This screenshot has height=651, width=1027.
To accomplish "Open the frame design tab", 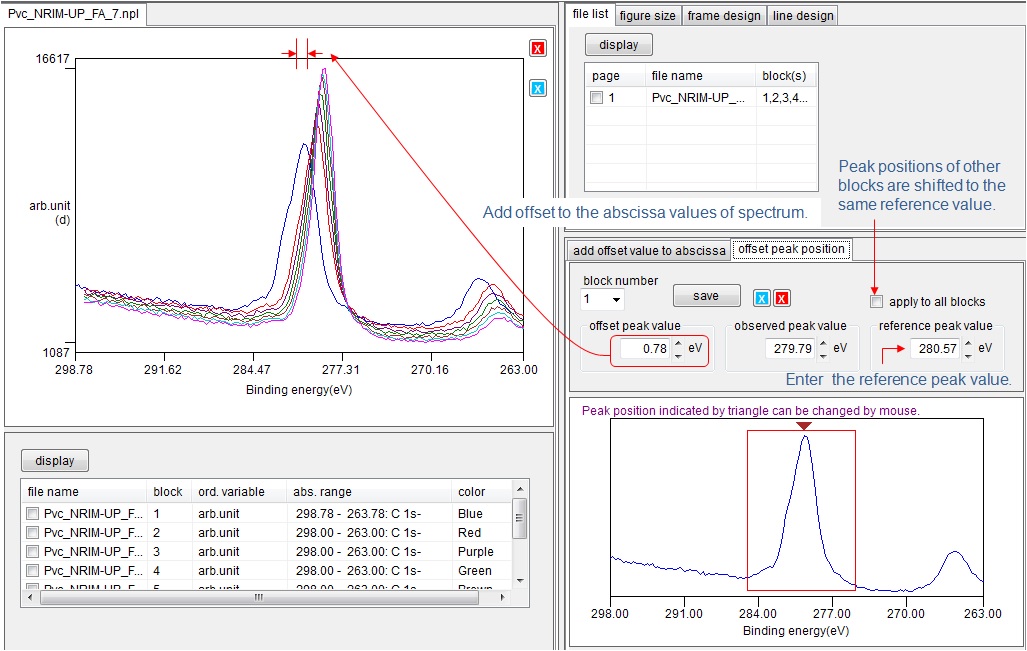I will point(724,16).
